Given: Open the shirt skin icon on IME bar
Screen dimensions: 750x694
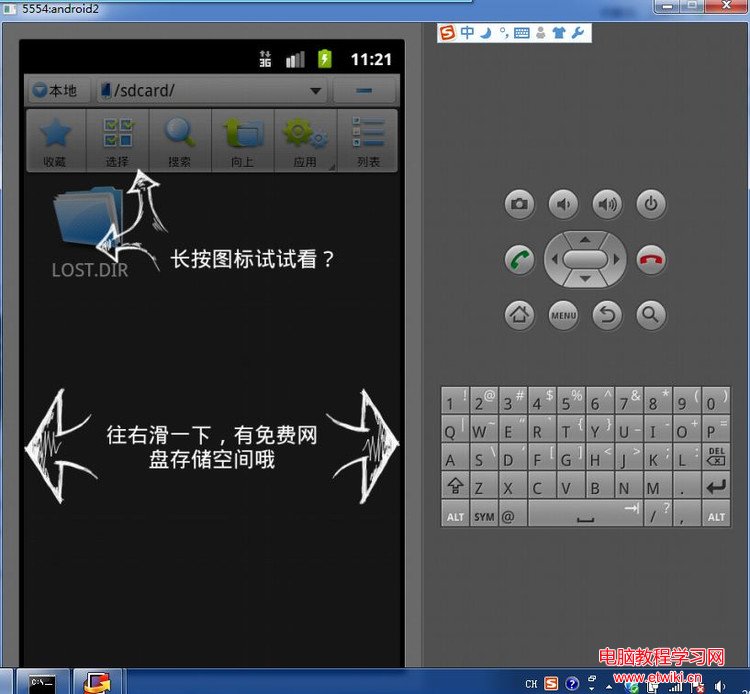Looking at the screenshot, I should (559, 33).
